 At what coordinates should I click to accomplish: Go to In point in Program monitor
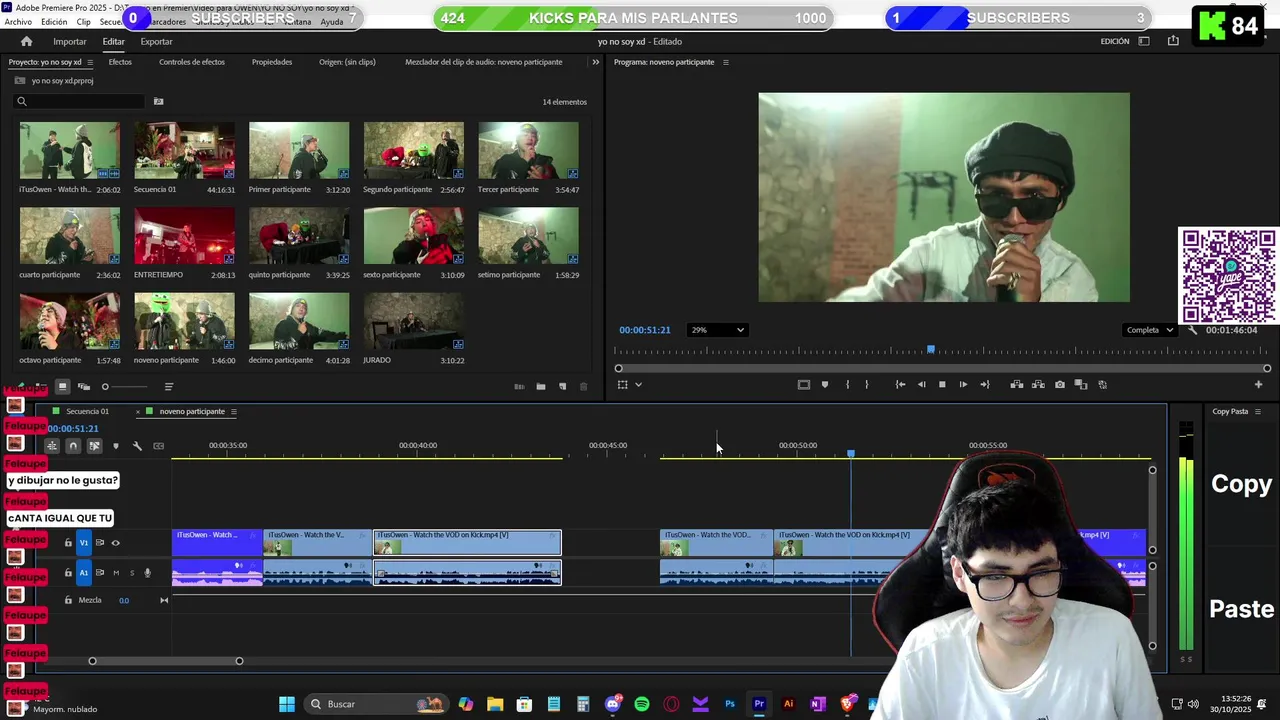900,384
